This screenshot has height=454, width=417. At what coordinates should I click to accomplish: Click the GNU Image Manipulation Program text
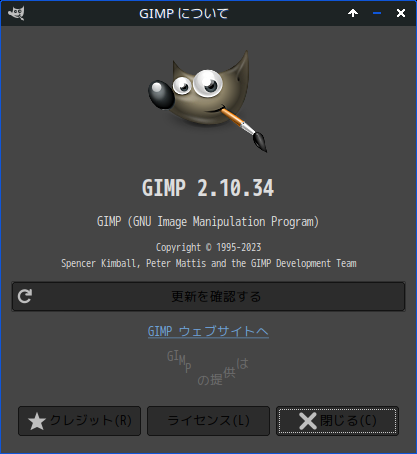tap(208, 222)
